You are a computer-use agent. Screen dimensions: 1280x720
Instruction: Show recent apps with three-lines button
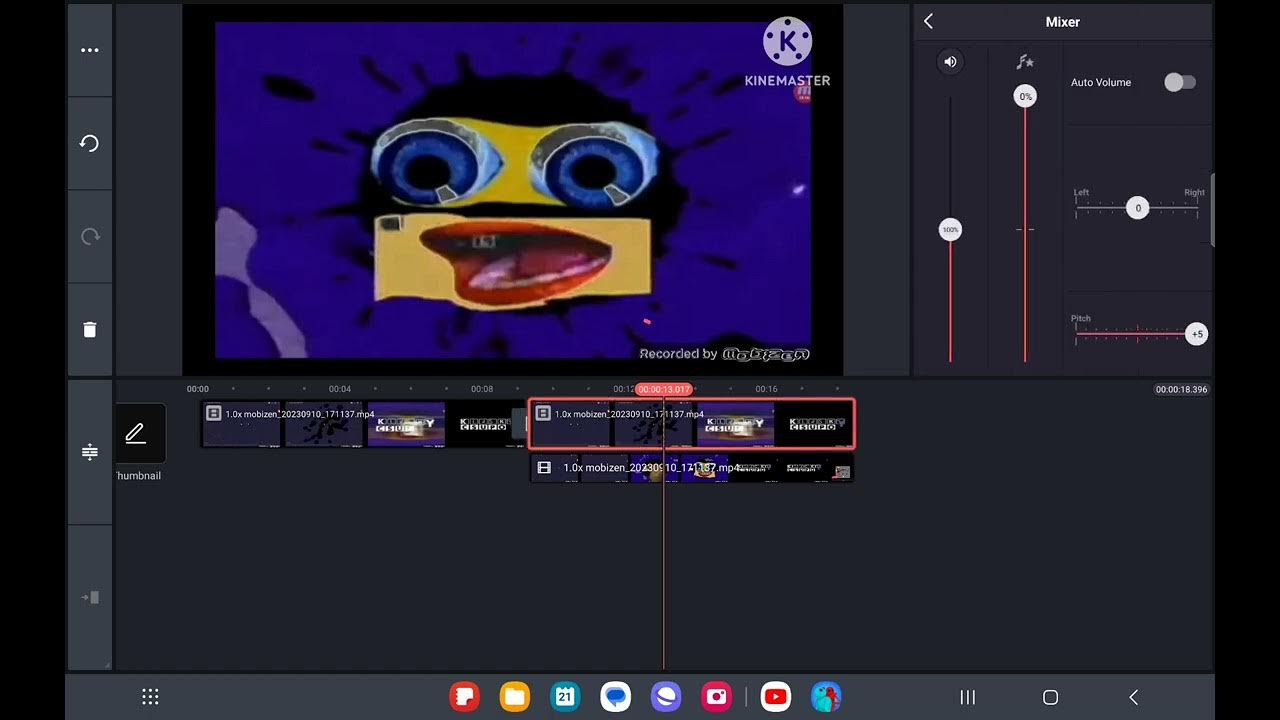pos(967,697)
